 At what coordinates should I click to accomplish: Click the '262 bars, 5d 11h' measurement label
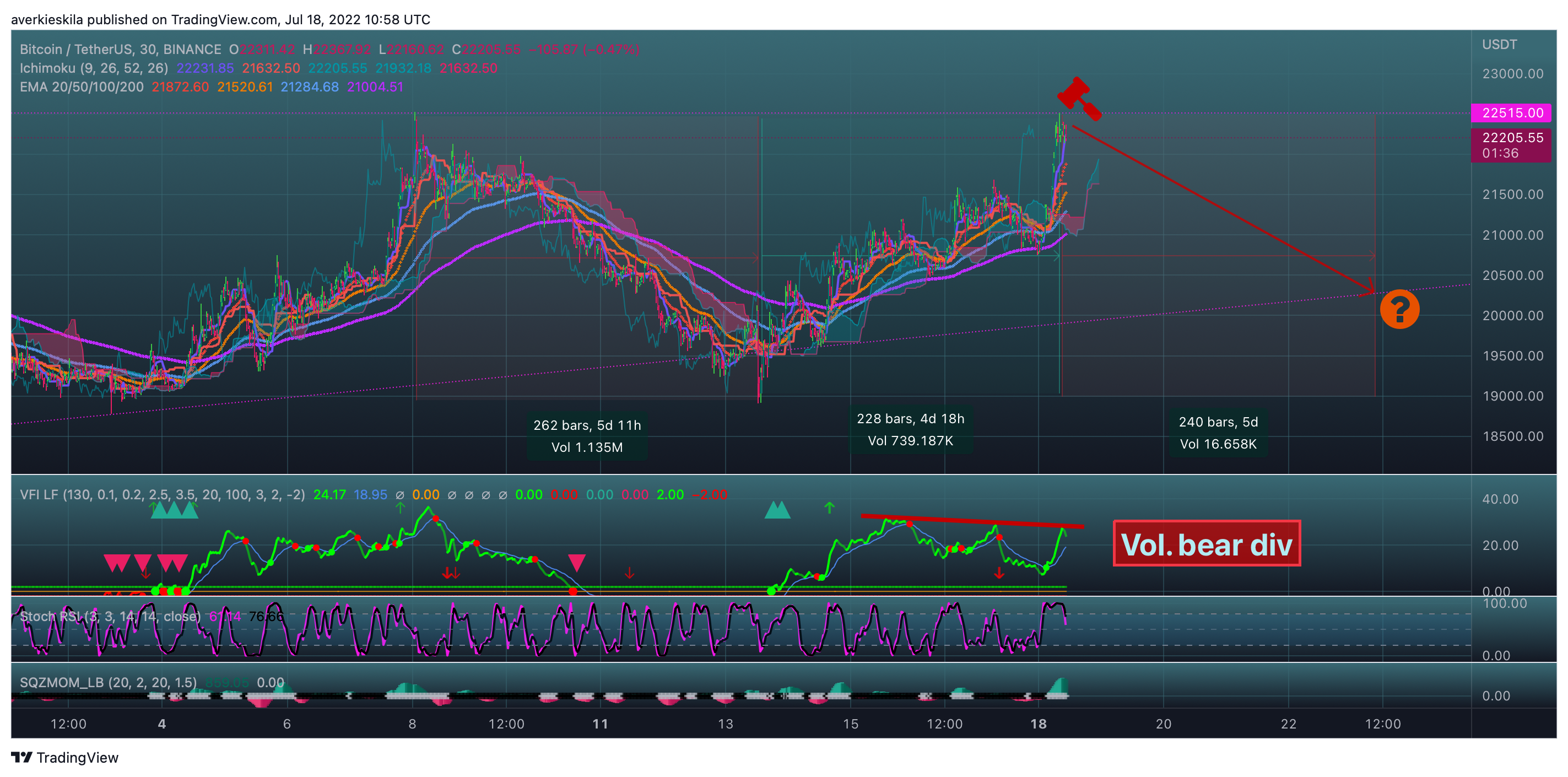pos(587,425)
